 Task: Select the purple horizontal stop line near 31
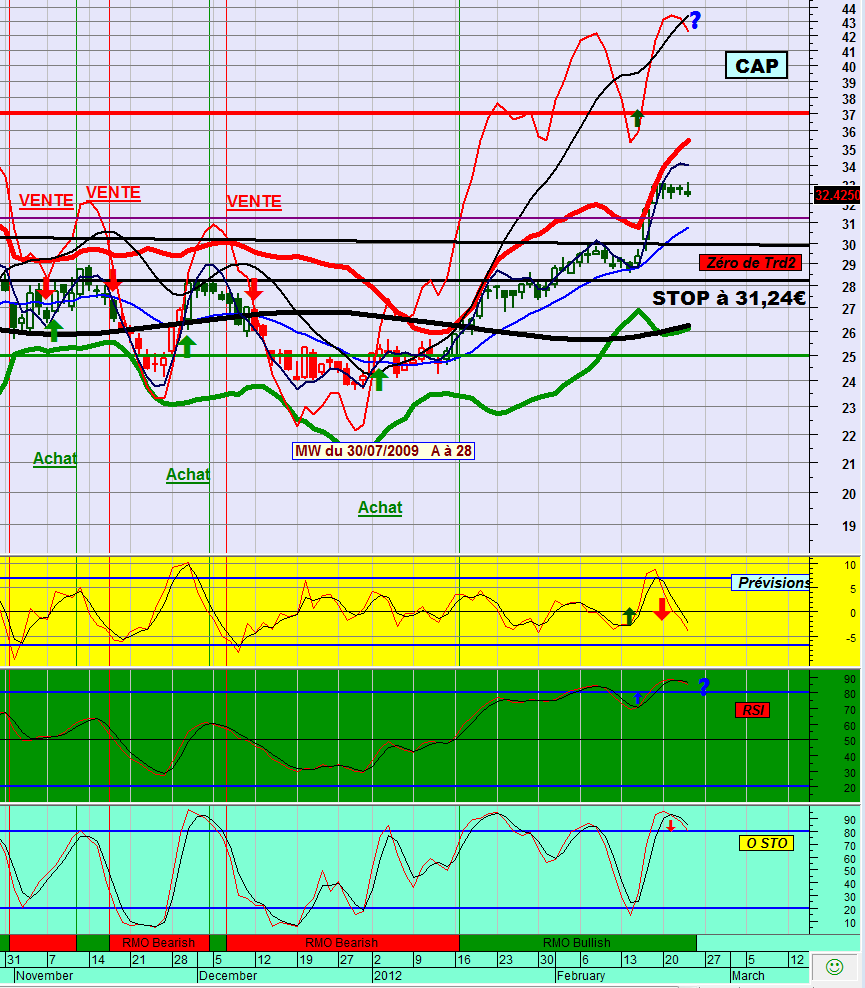404,219
